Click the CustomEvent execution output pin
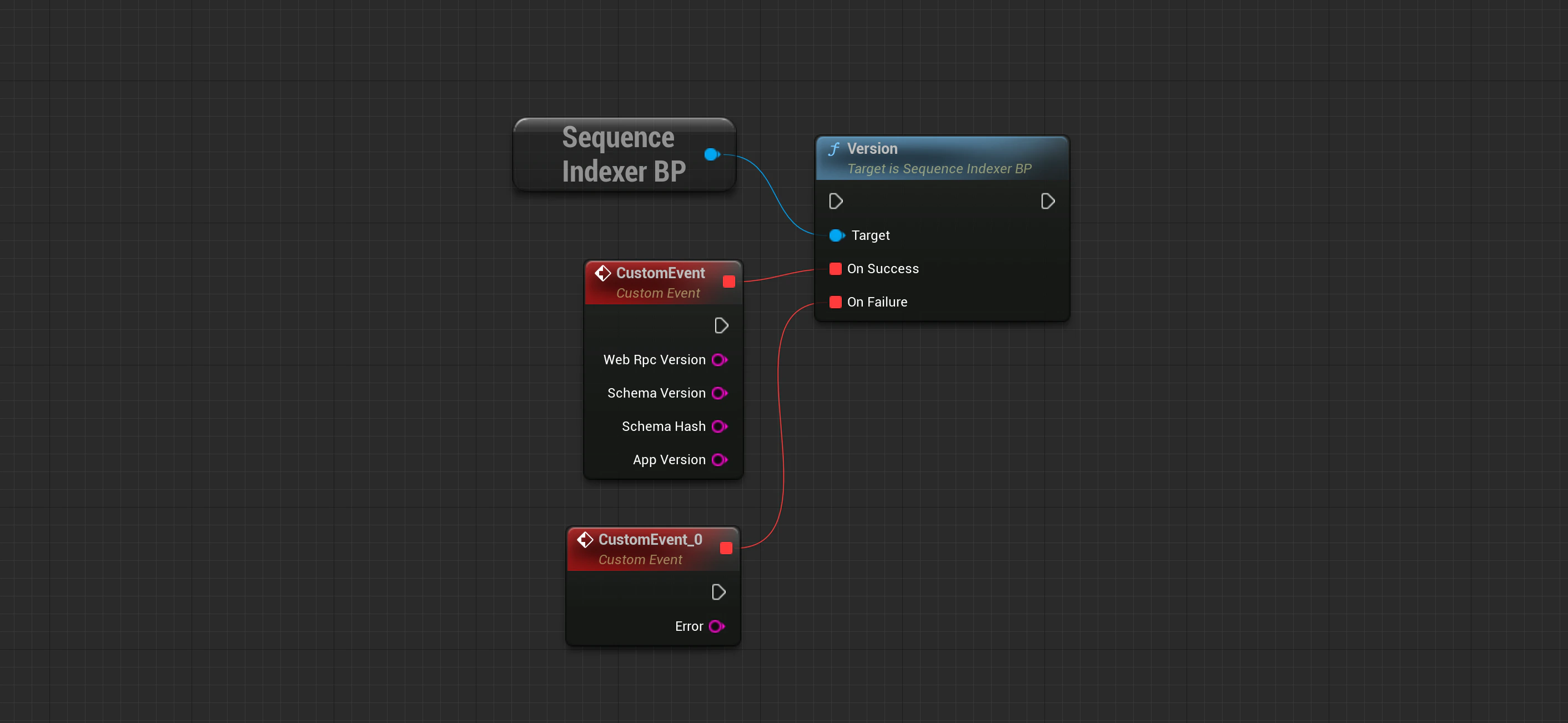This screenshot has height=723, width=1568. point(721,326)
